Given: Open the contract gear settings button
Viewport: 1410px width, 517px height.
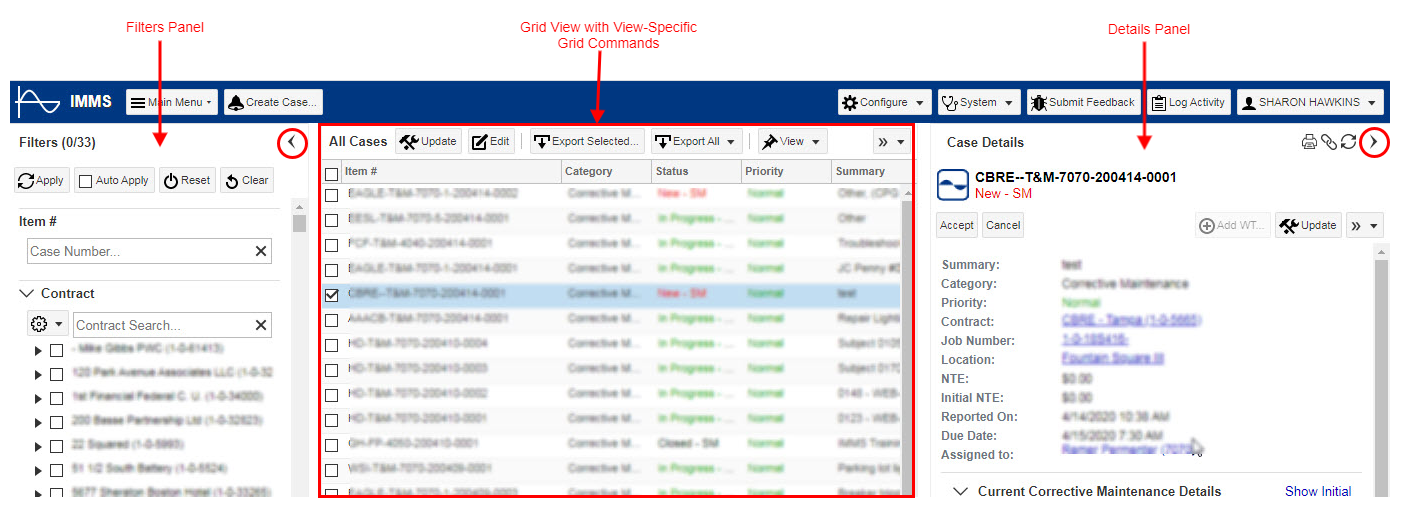Looking at the screenshot, I should pyautogui.click(x=47, y=325).
